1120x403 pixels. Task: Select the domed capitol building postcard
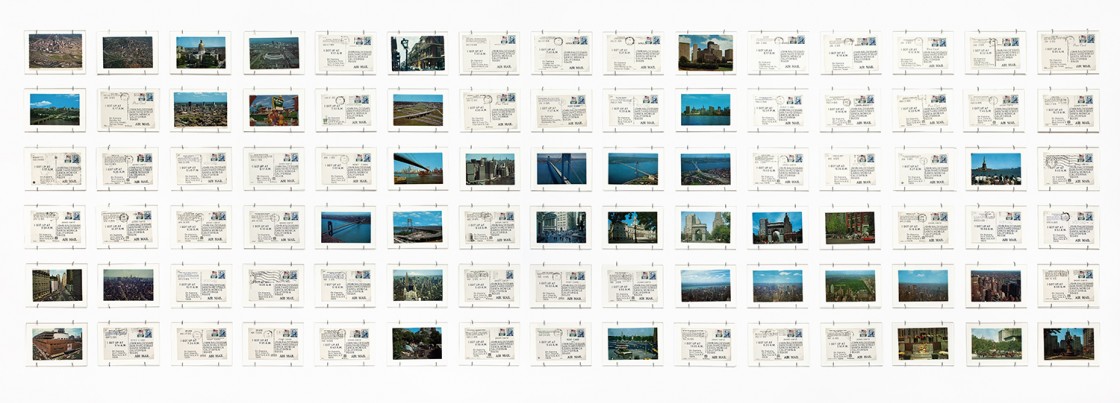201,52
